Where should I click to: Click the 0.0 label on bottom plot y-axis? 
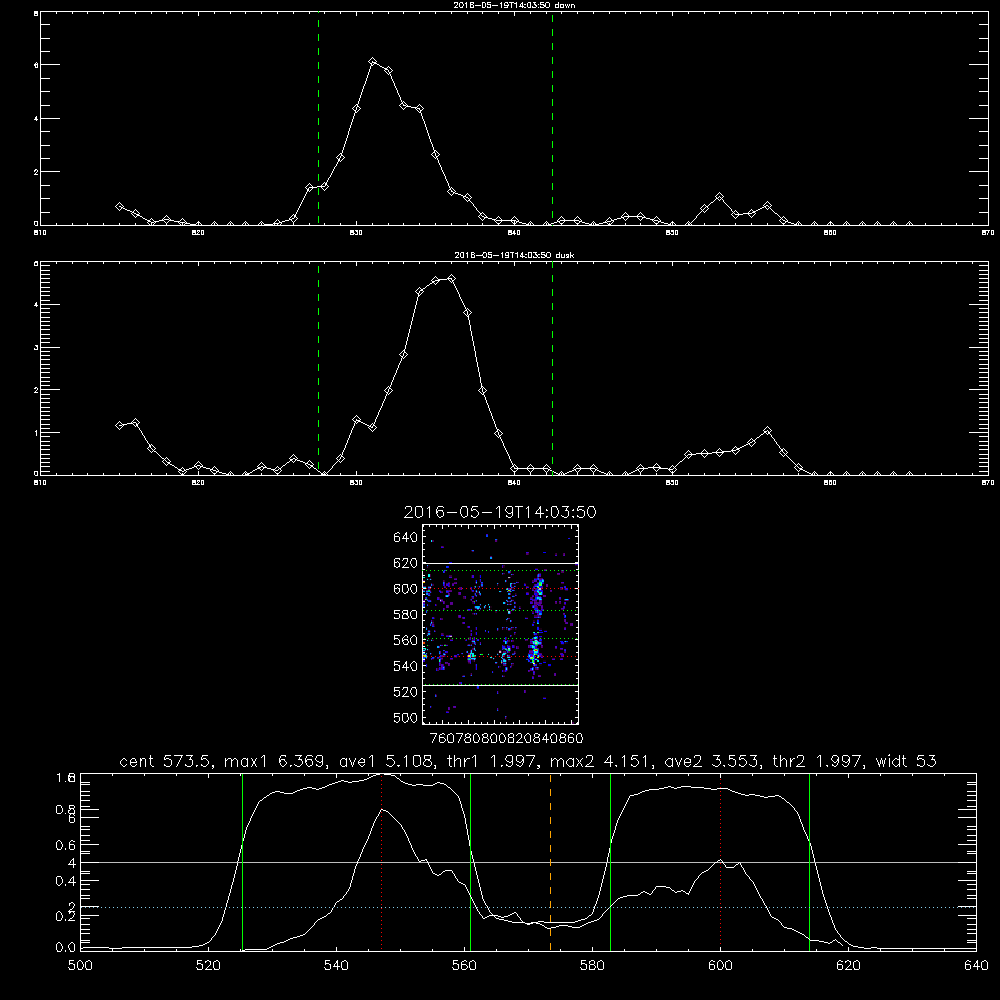click(x=66, y=948)
